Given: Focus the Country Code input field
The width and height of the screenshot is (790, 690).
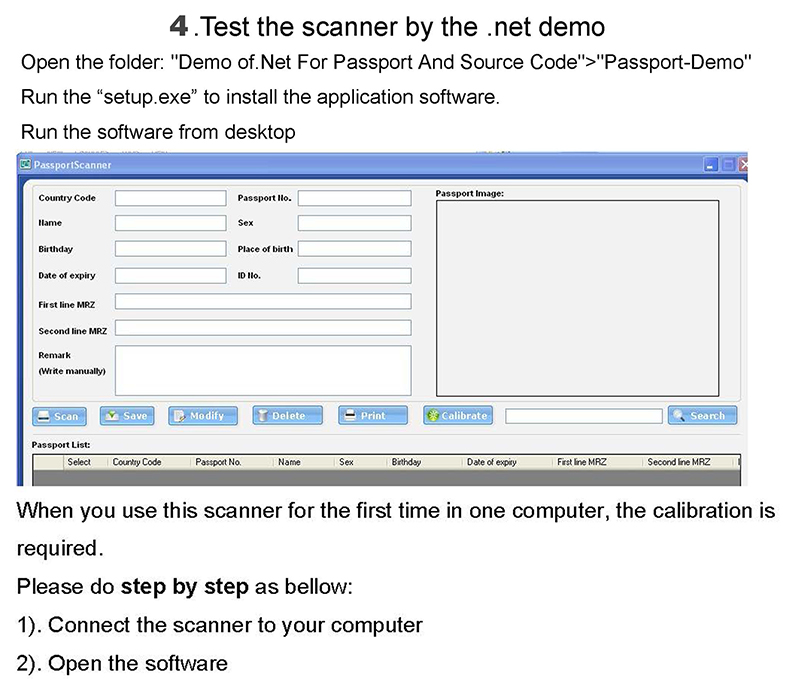Looking at the screenshot, I should [170, 198].
